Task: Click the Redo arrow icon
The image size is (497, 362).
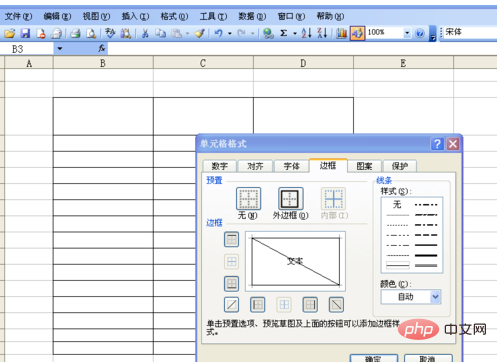Action: [x=241, y=33]
